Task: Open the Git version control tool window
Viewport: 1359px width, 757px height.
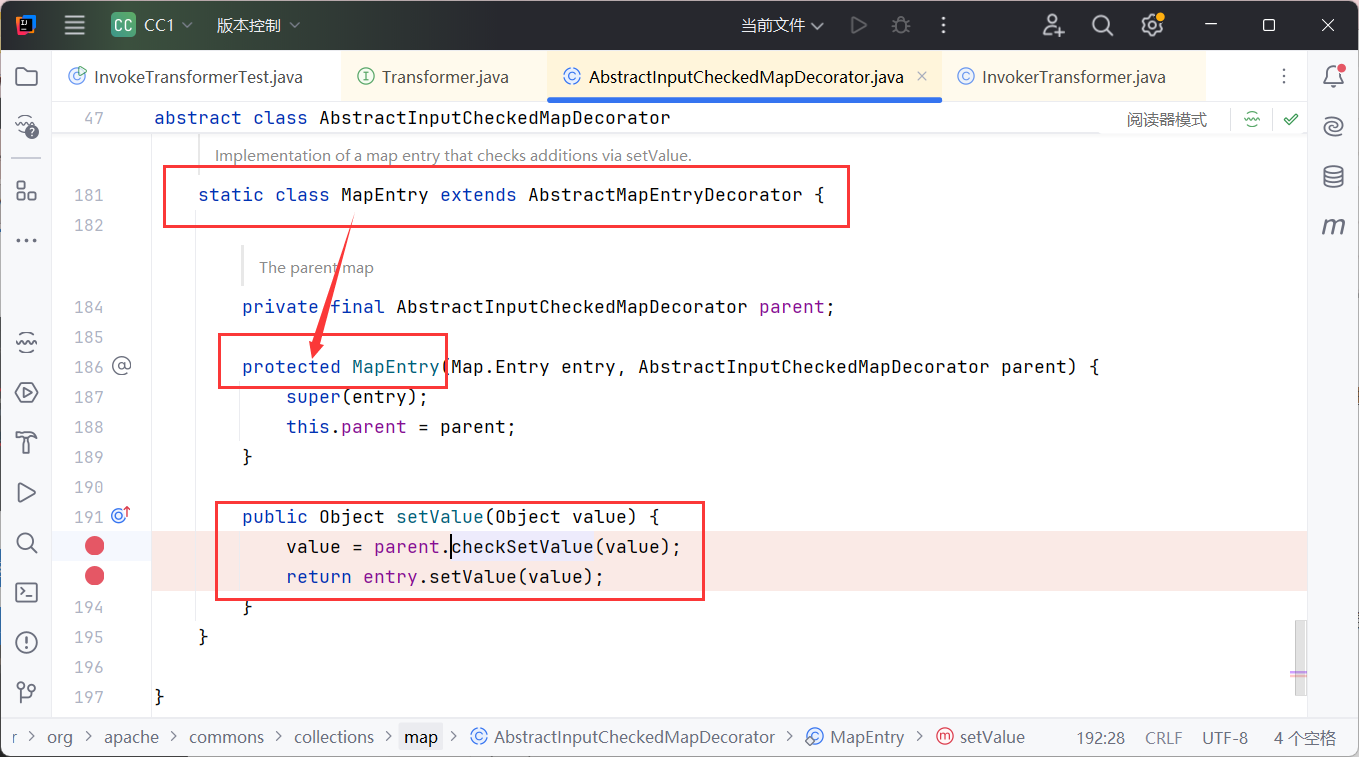Action: 27,692
